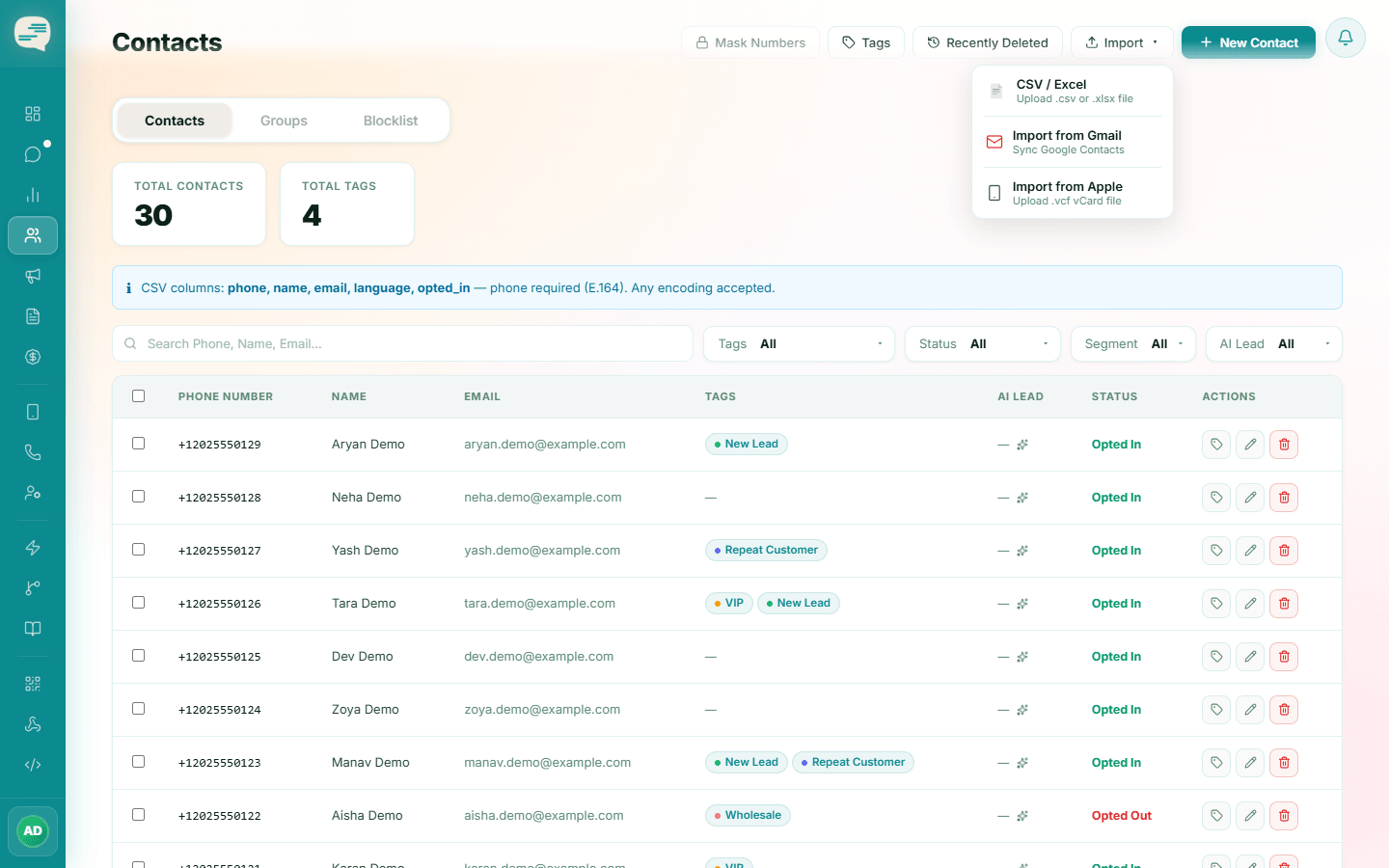1389x868 pixels.
Task: Click the Wholesale tag on Aisha Demo
Action: click(x=749, y=816)
